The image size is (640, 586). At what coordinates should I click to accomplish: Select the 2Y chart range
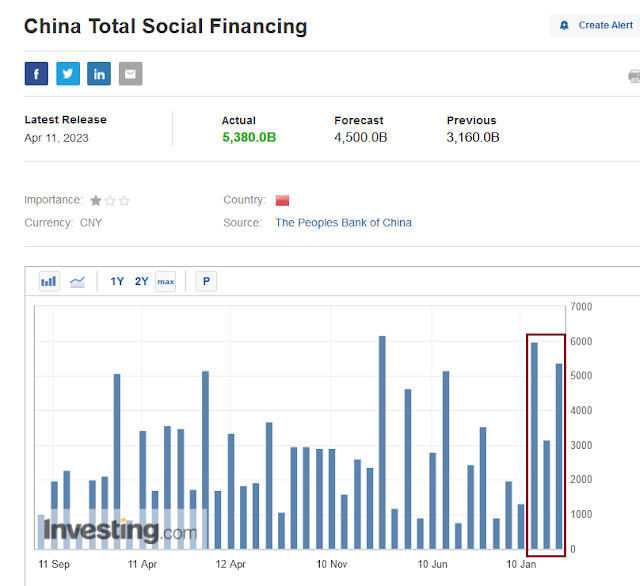click(x=141, y=282)
